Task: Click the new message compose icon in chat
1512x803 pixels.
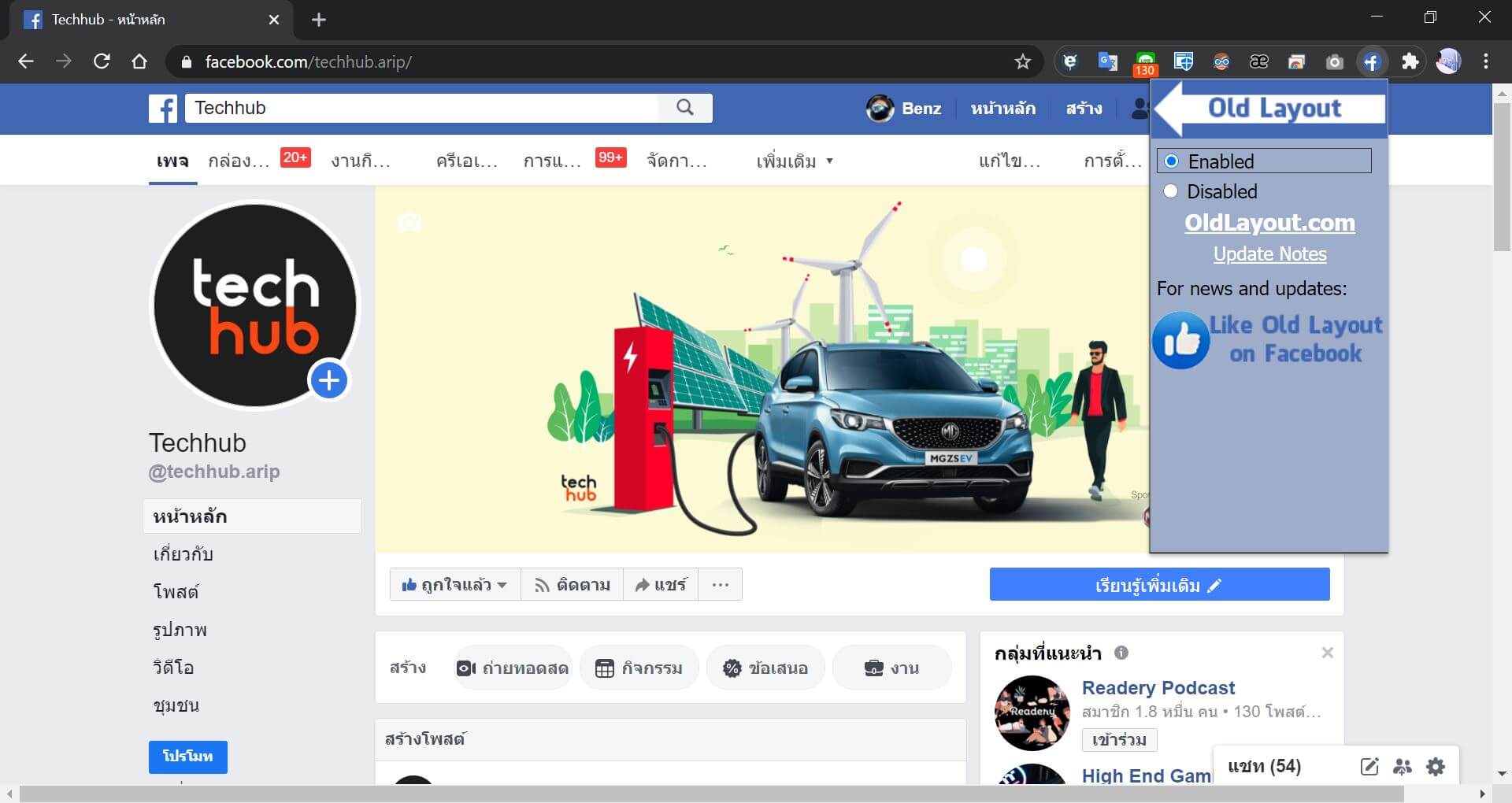Action: [x=1369, y=767]
